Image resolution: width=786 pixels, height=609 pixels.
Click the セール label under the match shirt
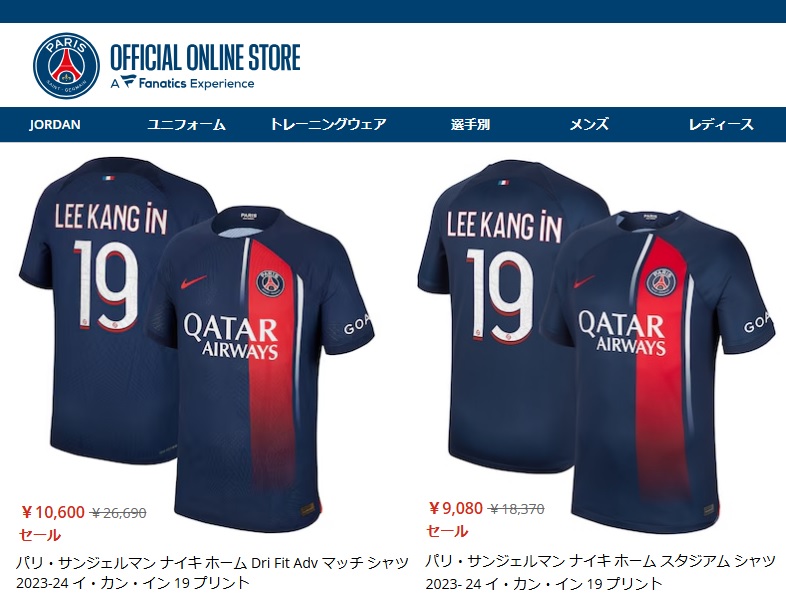pyautogui.click(x=40, y=535)
